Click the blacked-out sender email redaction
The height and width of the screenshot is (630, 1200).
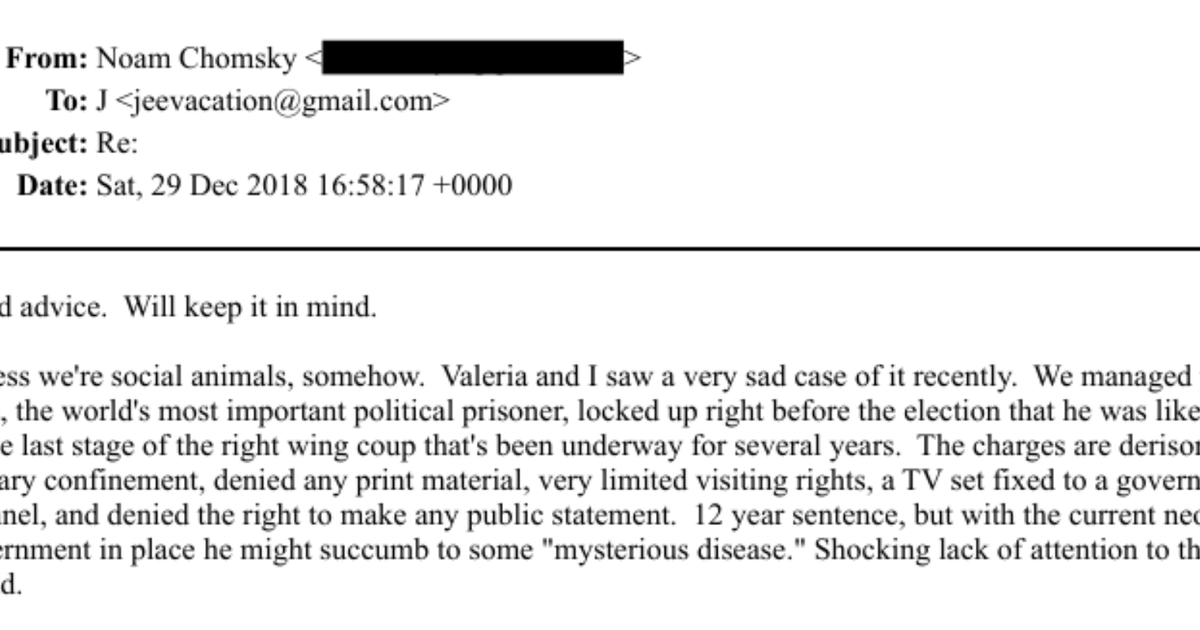pos(472,59)
